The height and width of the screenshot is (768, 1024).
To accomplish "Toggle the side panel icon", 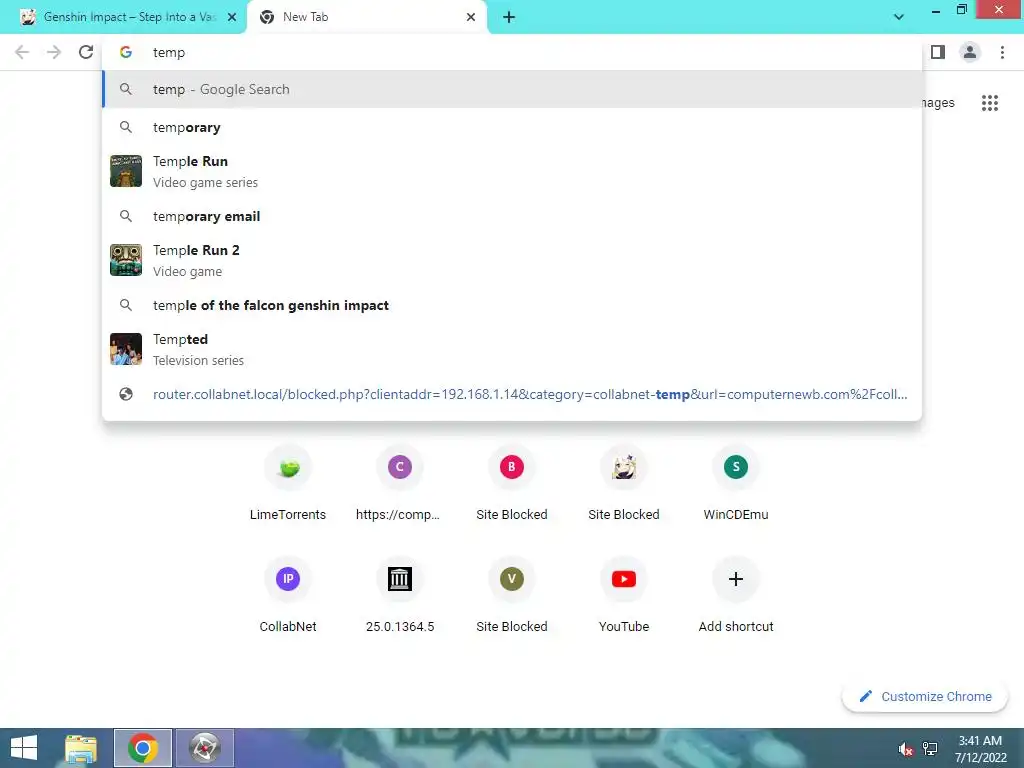I will click(938, 52).
